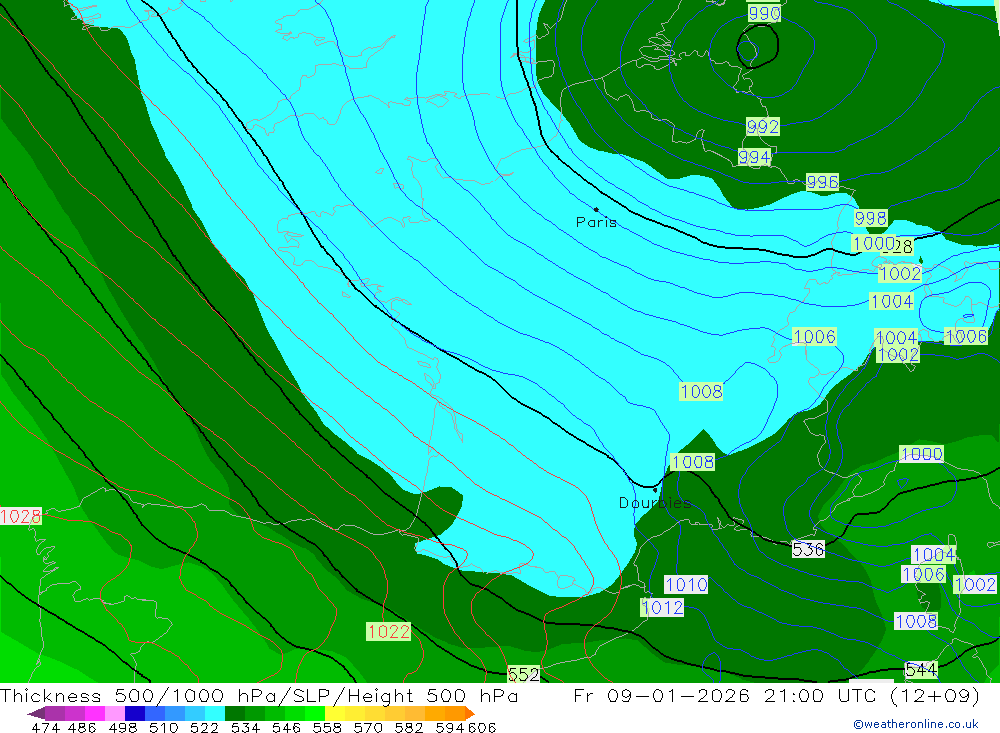Pick the darkest green legend swatch
Screen dimensions: 1000x733
pyautogui.click(x=235, y=713)
